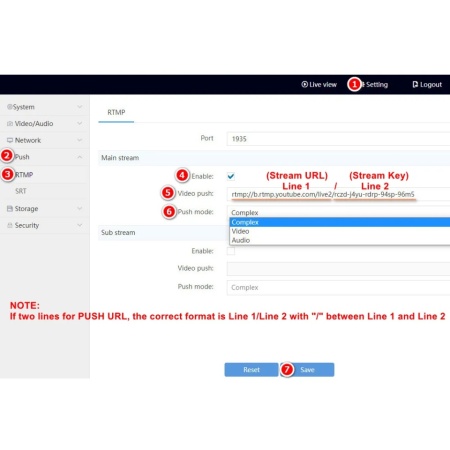Click the Port input field
Viewport: 450px width, 450px height.
(338, 139)
